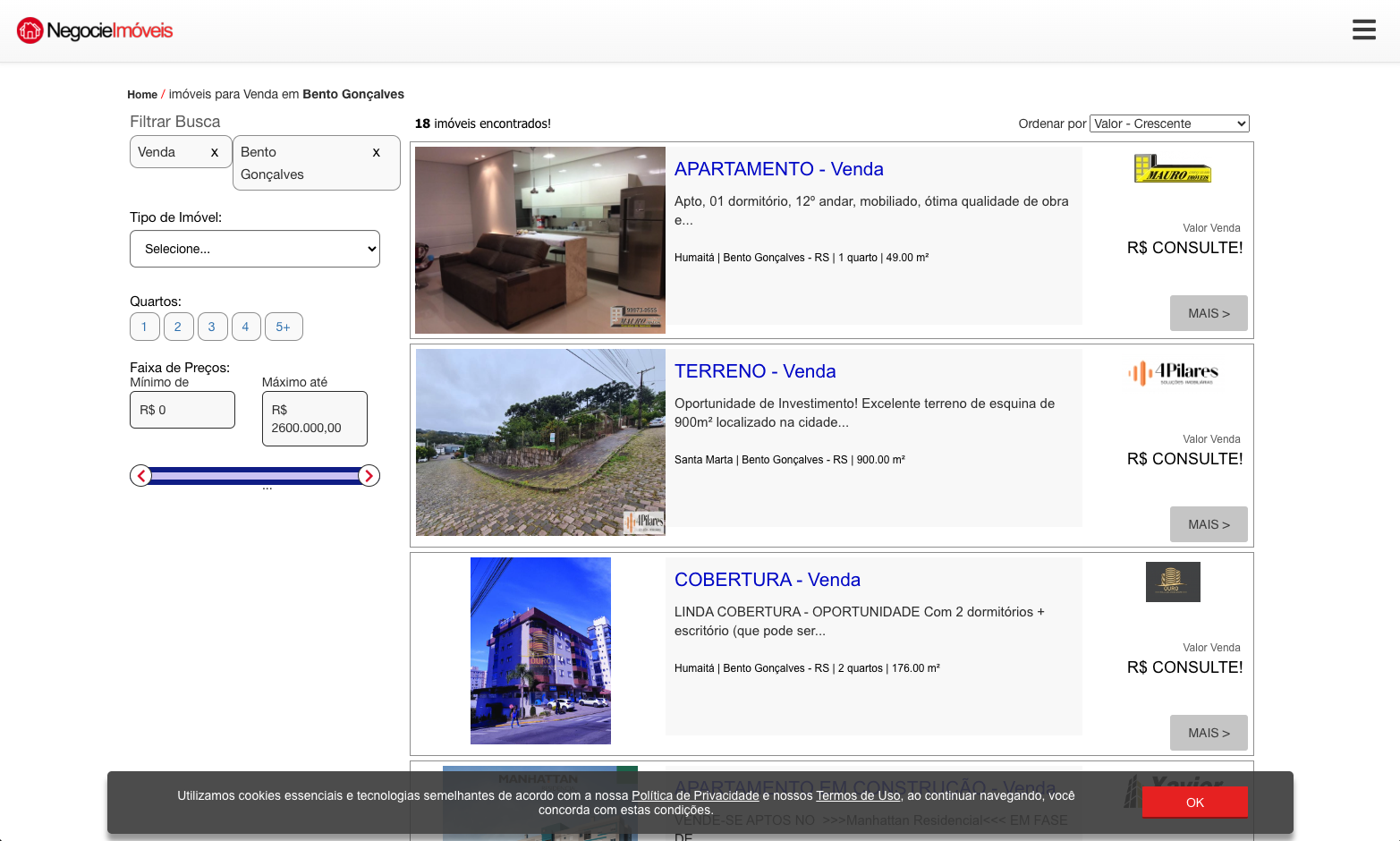Click the Mínimo de price field
Screen dimensions: 1400x841
pos(182,410)
